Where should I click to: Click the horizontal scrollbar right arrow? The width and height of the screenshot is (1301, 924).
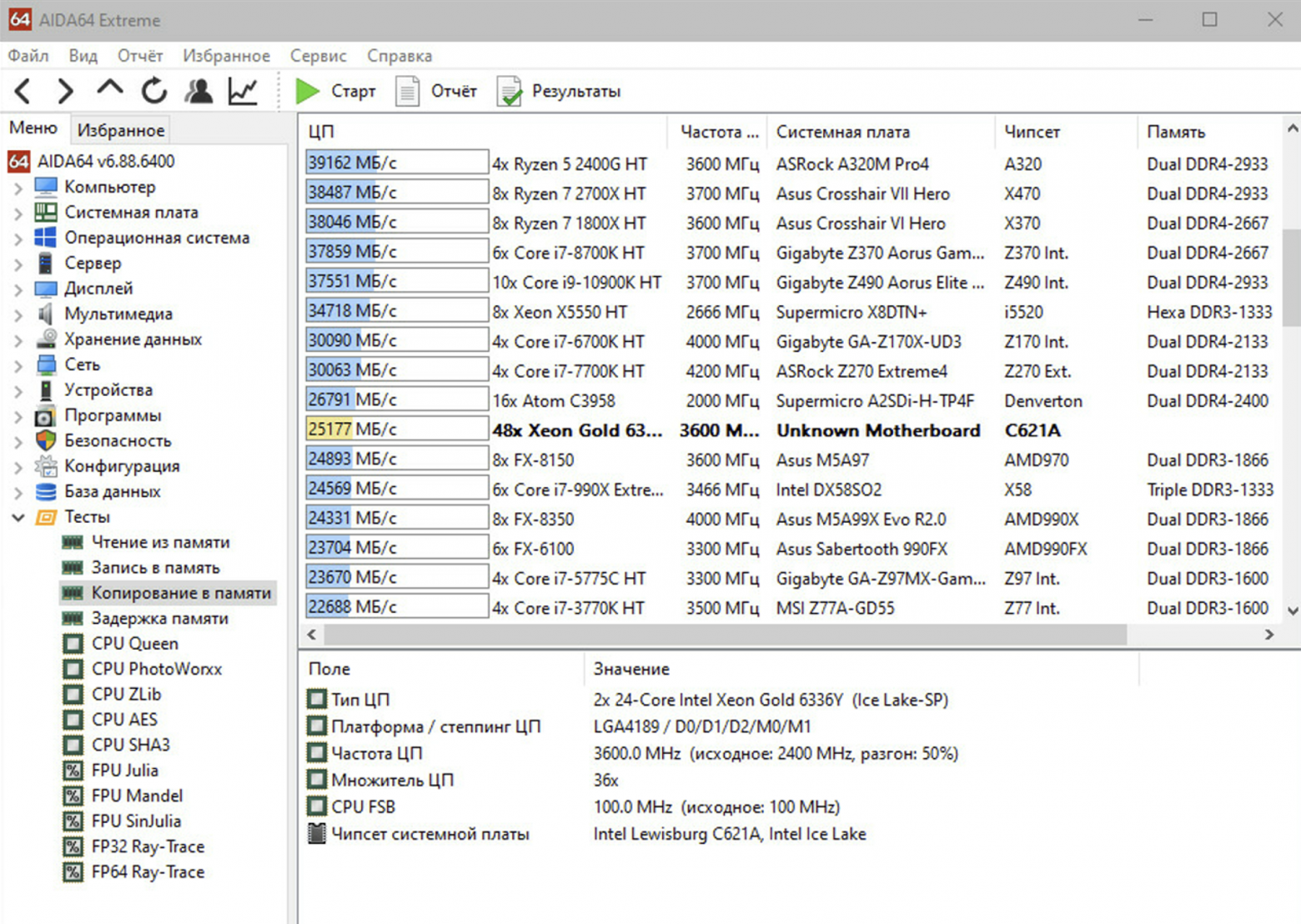[x=1269, y=635]
